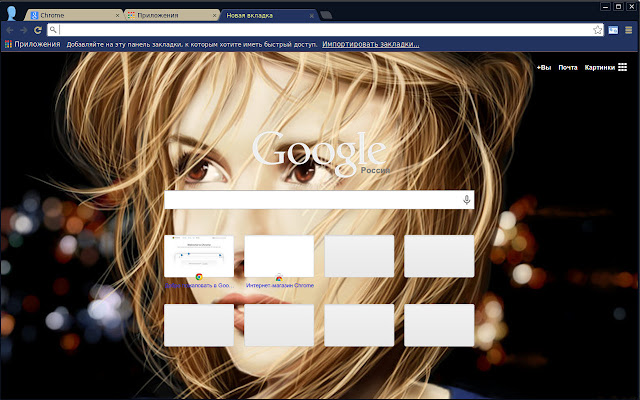The height and width of the screenshot is (400, 640).
Task: Click the Google logo
Action: 320,153
